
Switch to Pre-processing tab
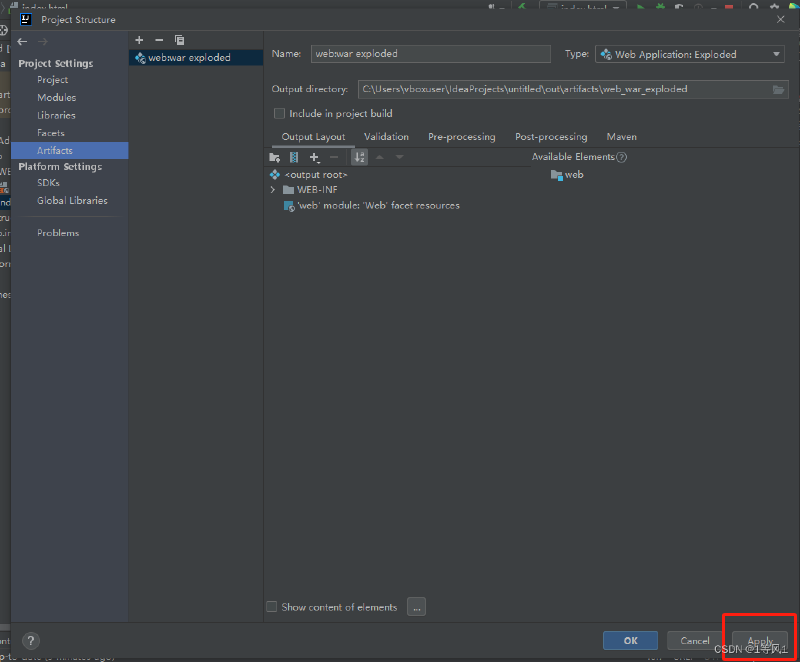point(462,137)
